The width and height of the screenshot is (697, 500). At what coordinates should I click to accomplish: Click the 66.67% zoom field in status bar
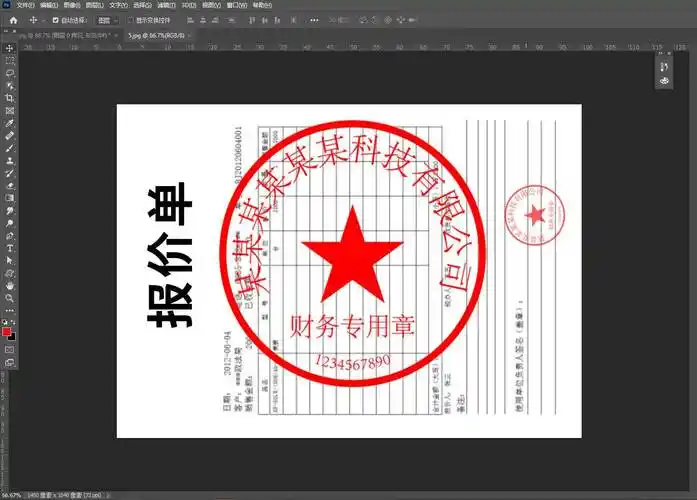coord(12,495)
